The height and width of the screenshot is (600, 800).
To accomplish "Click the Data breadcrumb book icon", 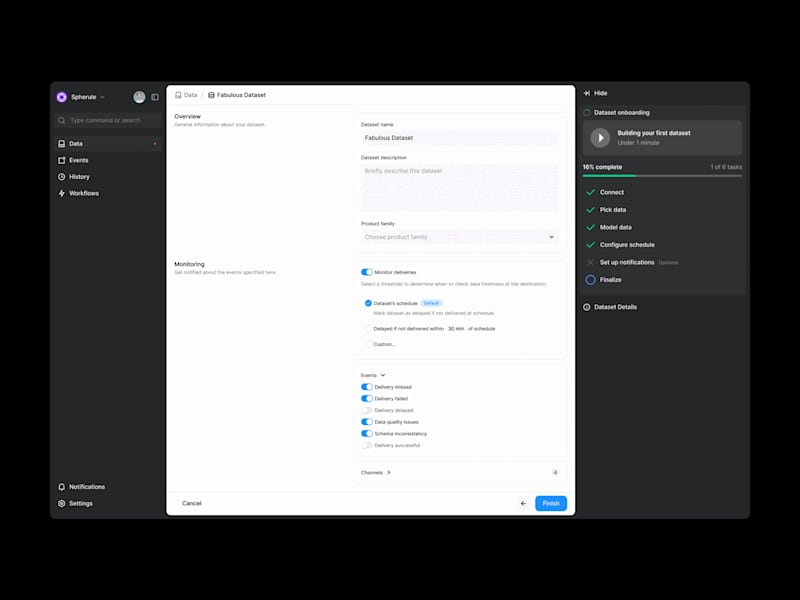I will (x=178, y=95).
